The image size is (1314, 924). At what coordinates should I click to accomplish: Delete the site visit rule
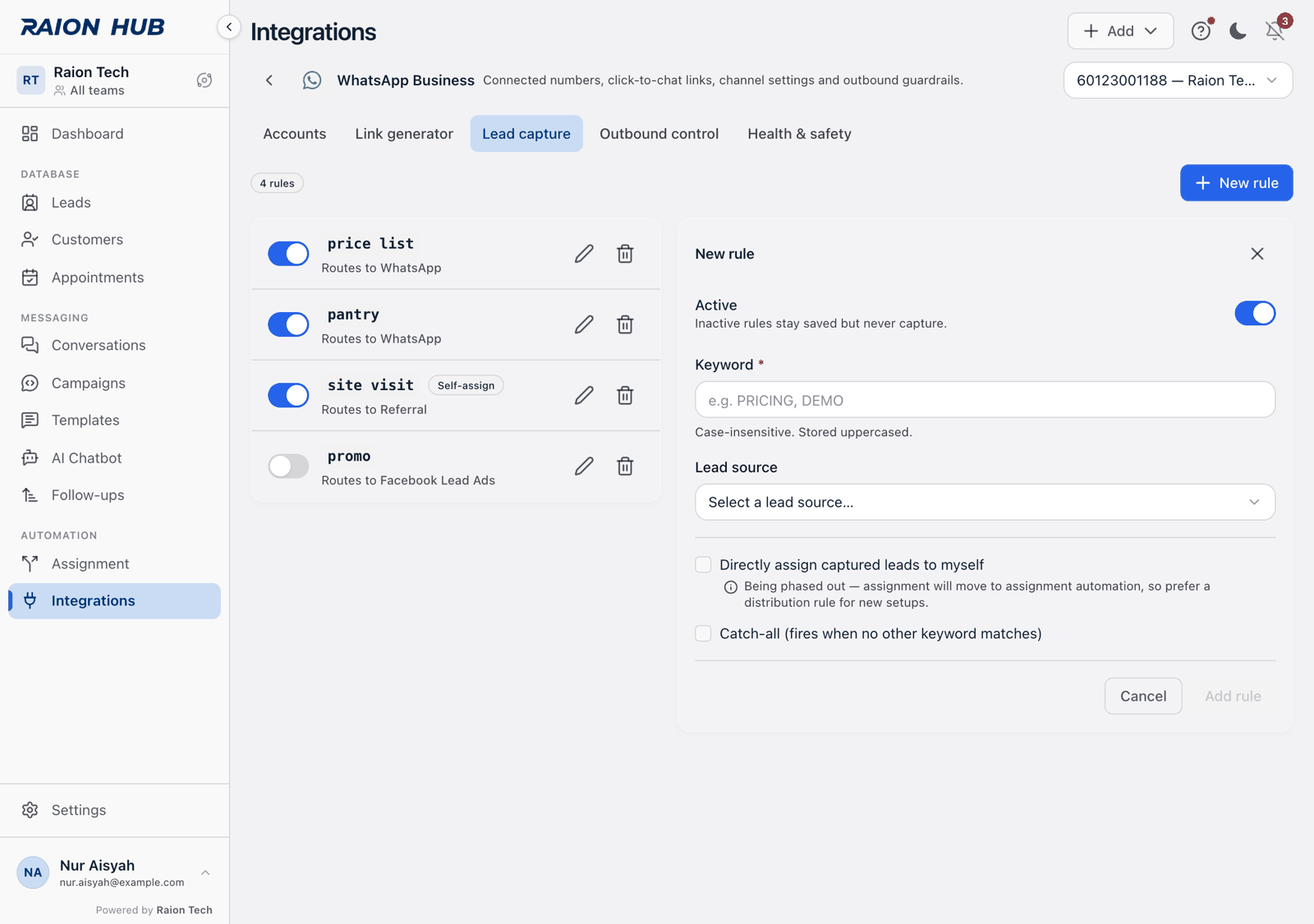625,395
